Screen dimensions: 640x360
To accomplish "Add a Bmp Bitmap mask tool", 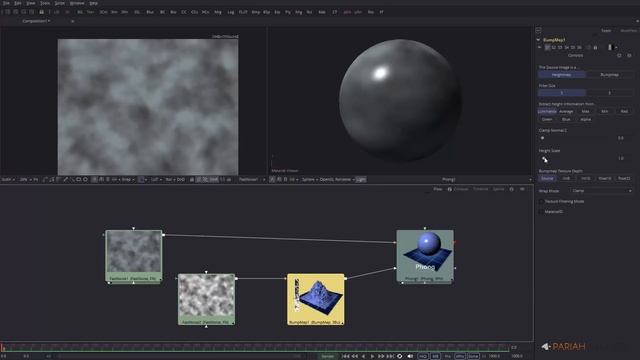I will [256, 12].
